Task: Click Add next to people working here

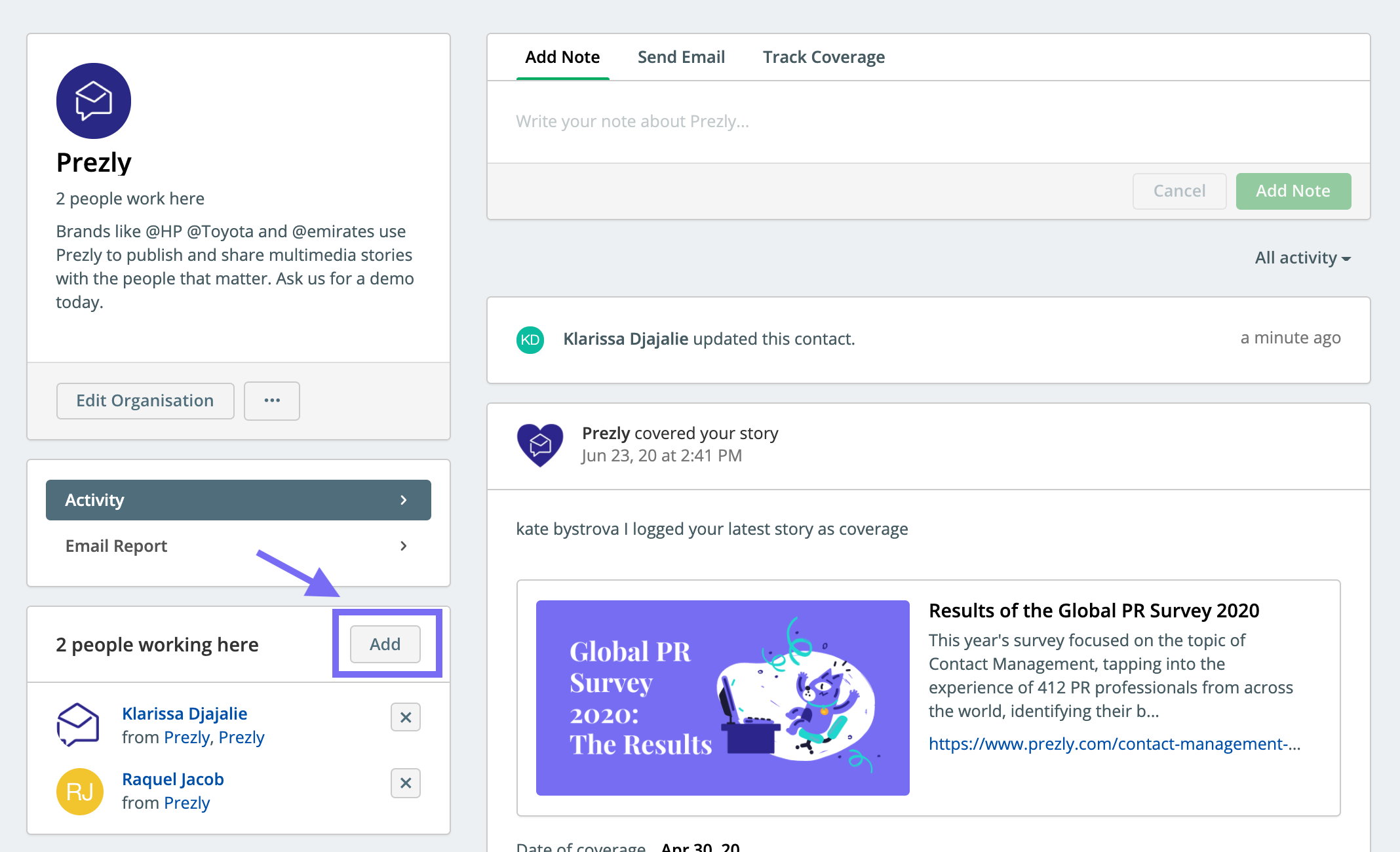Action: point(385,644)
